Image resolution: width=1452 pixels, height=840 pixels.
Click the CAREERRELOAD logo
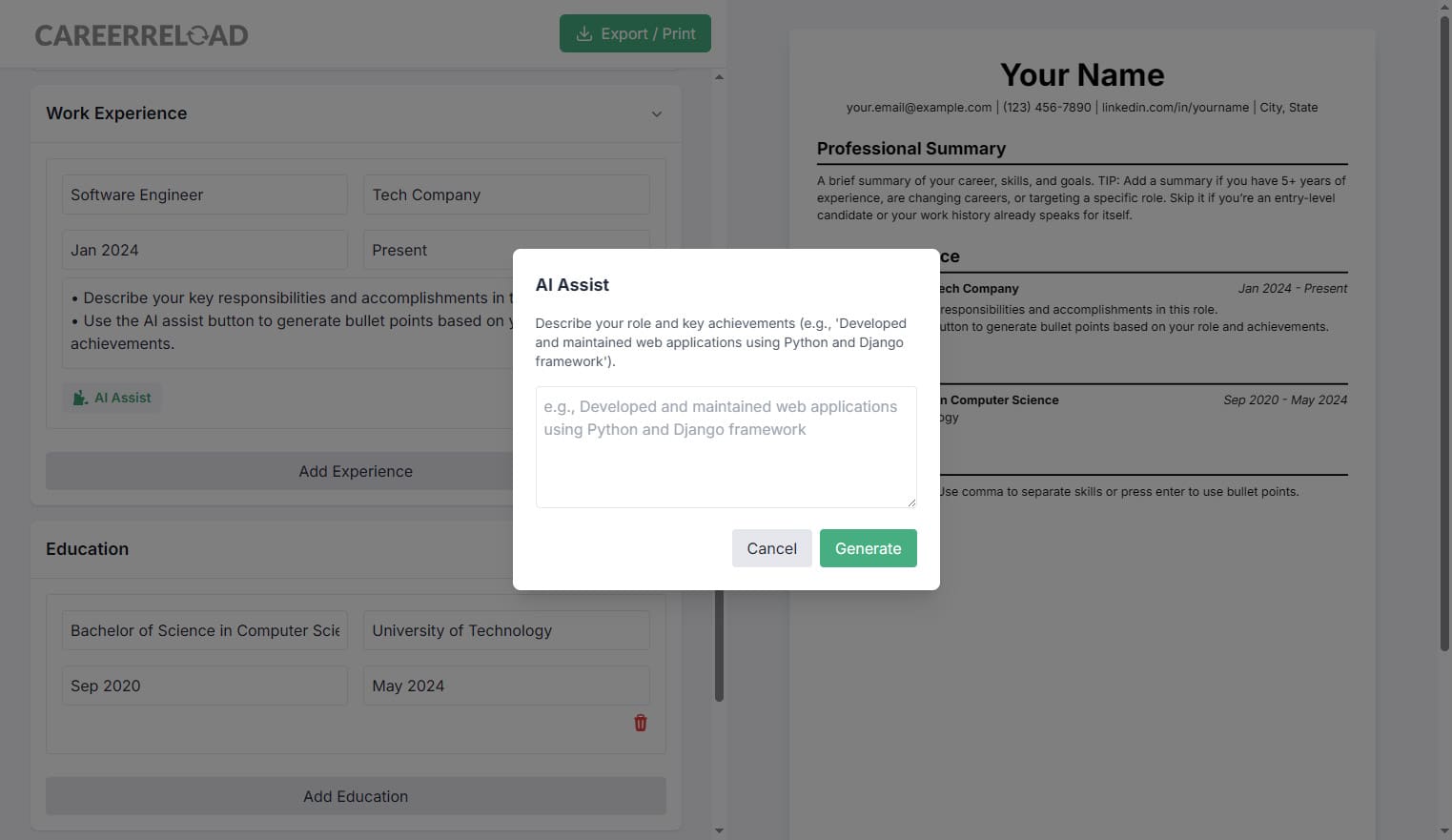[x=141, y=34]
